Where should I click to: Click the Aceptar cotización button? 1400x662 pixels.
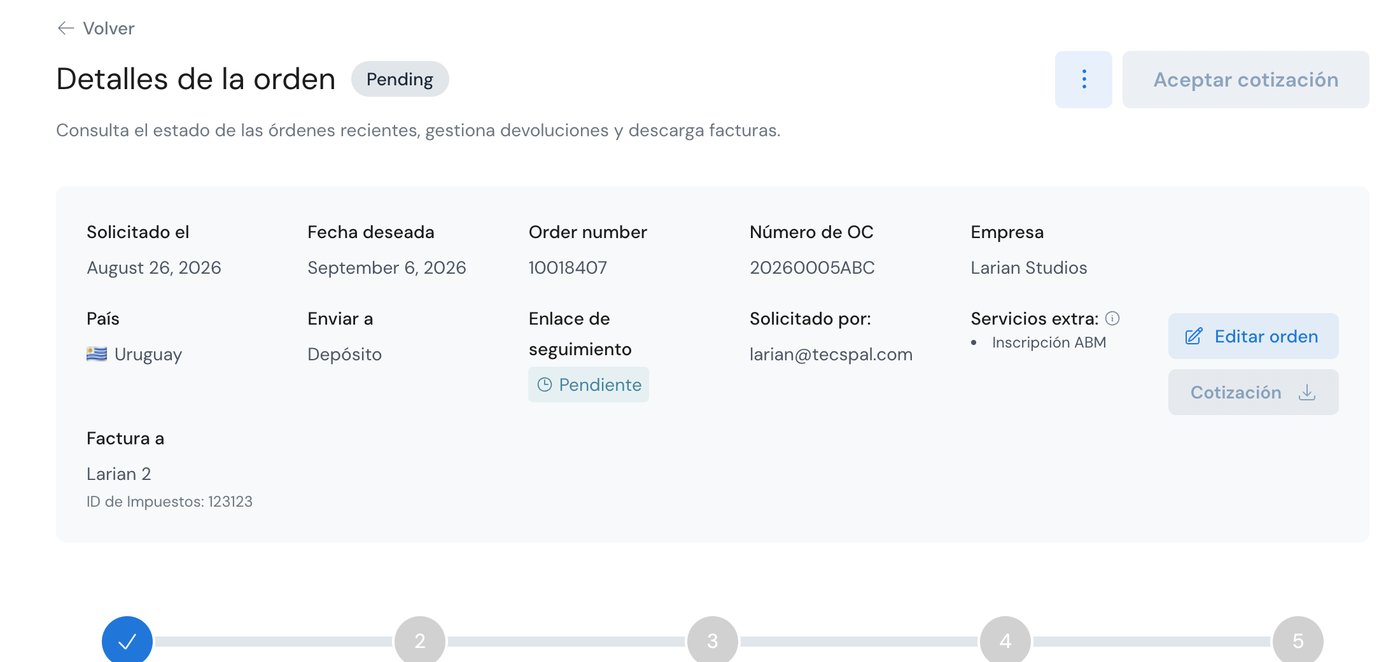[x=1245, y=80]
